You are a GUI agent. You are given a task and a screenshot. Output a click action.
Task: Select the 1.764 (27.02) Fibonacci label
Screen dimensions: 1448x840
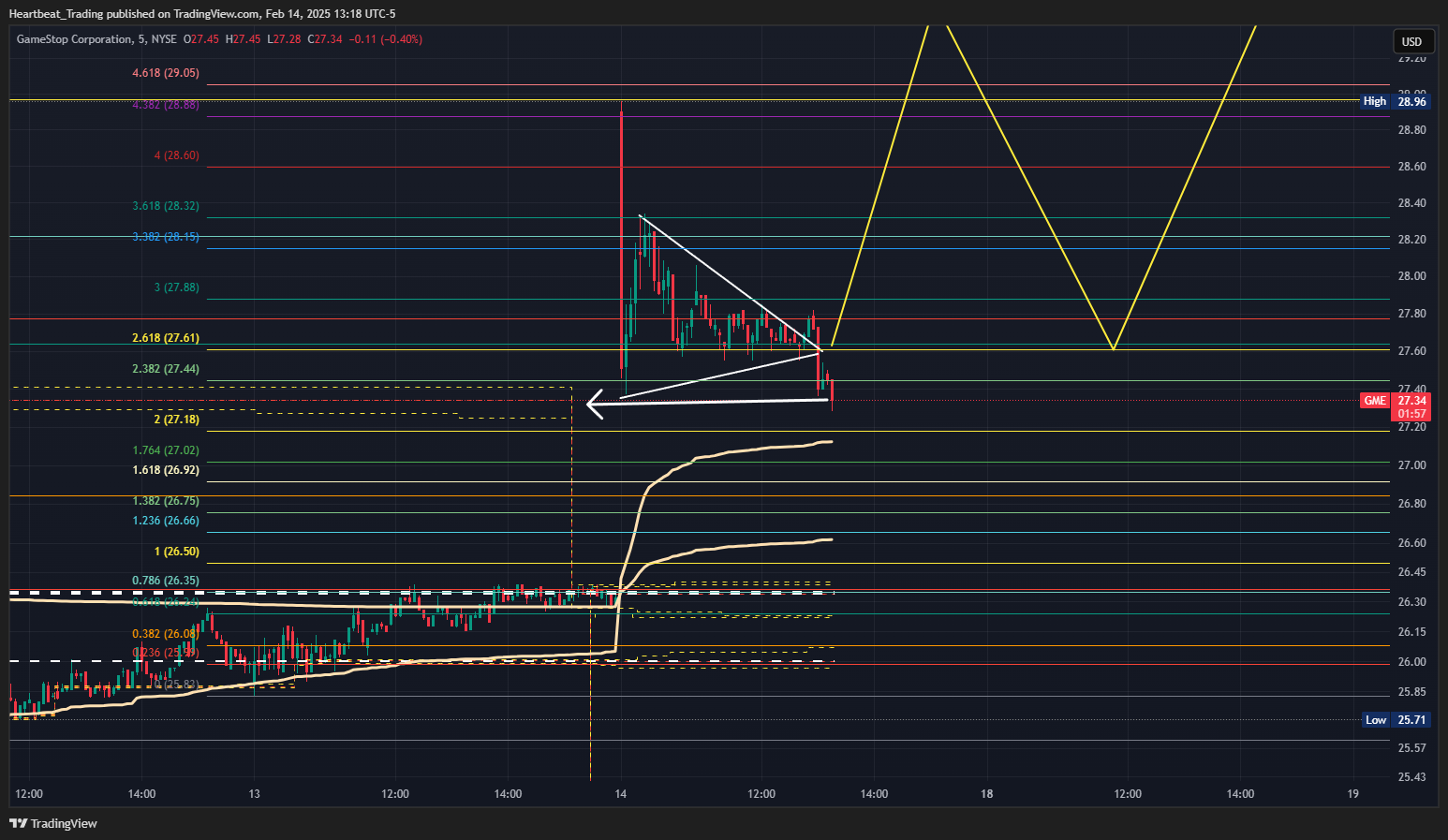[x=166, y=450]
